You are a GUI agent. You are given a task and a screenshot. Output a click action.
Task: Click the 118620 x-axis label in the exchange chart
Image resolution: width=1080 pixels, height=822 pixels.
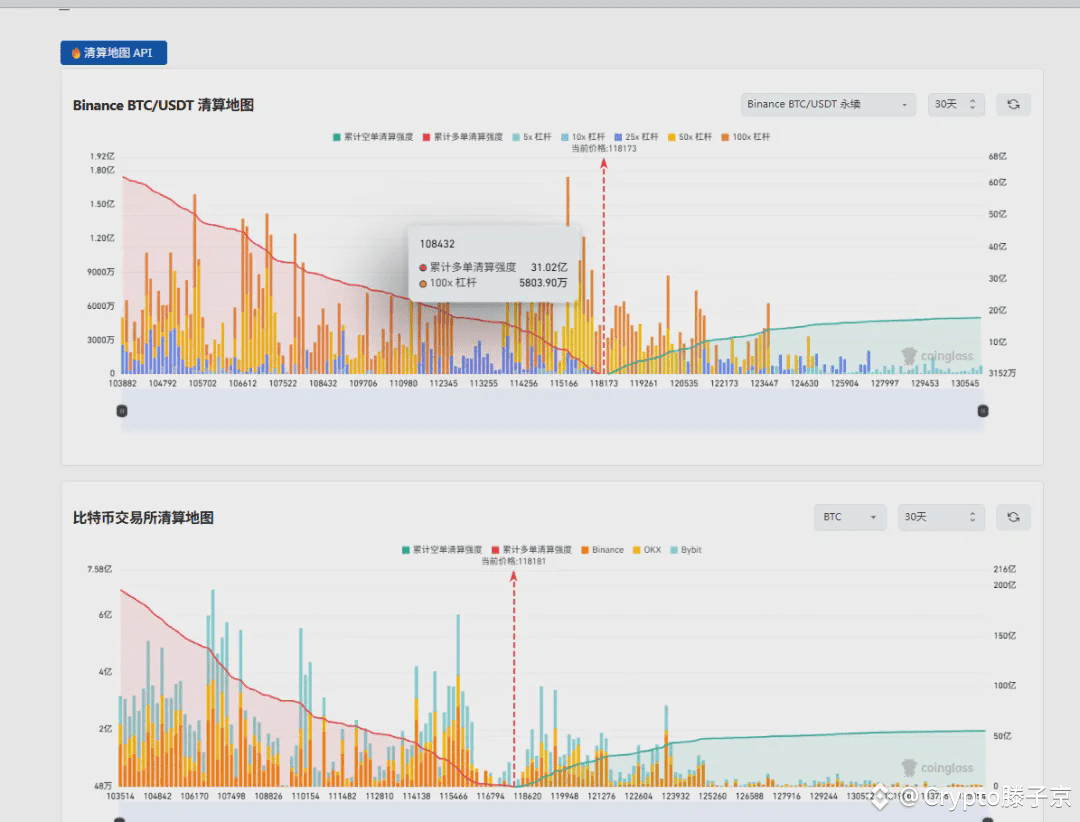pos(527,796)
